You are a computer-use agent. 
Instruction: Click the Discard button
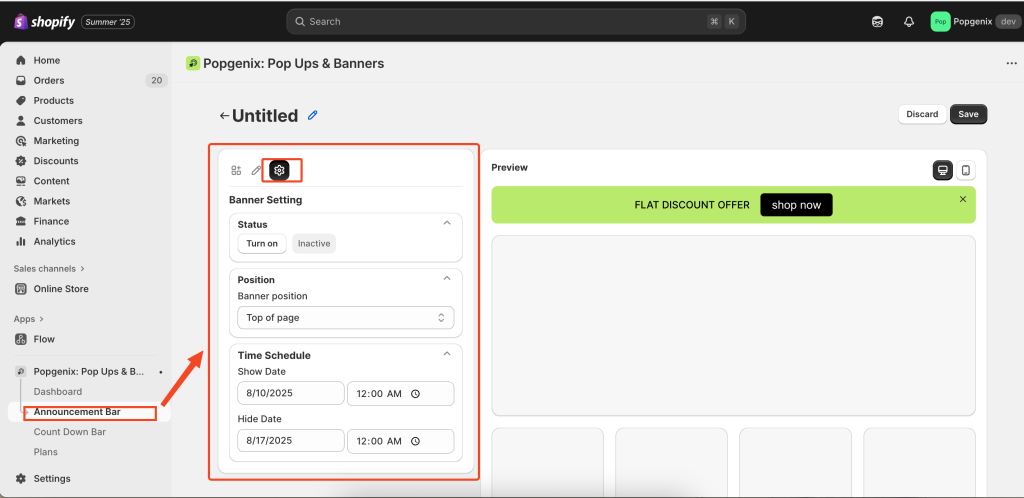(922, 114)
